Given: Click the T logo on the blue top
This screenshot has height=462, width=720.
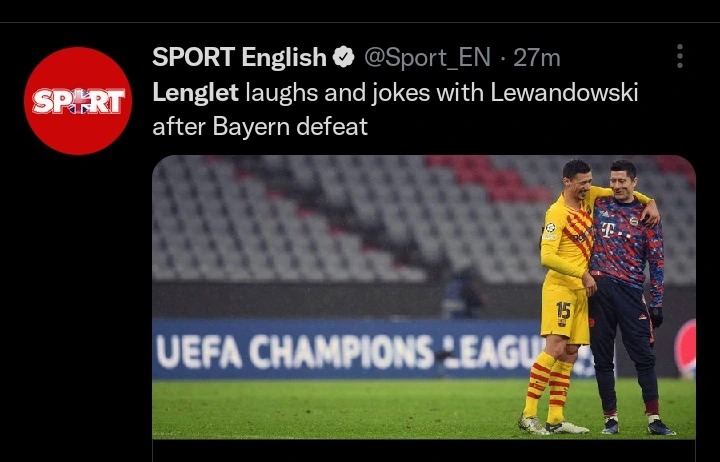Looking at the screenshot, I should pyautogui.click(x=607, y=228).
